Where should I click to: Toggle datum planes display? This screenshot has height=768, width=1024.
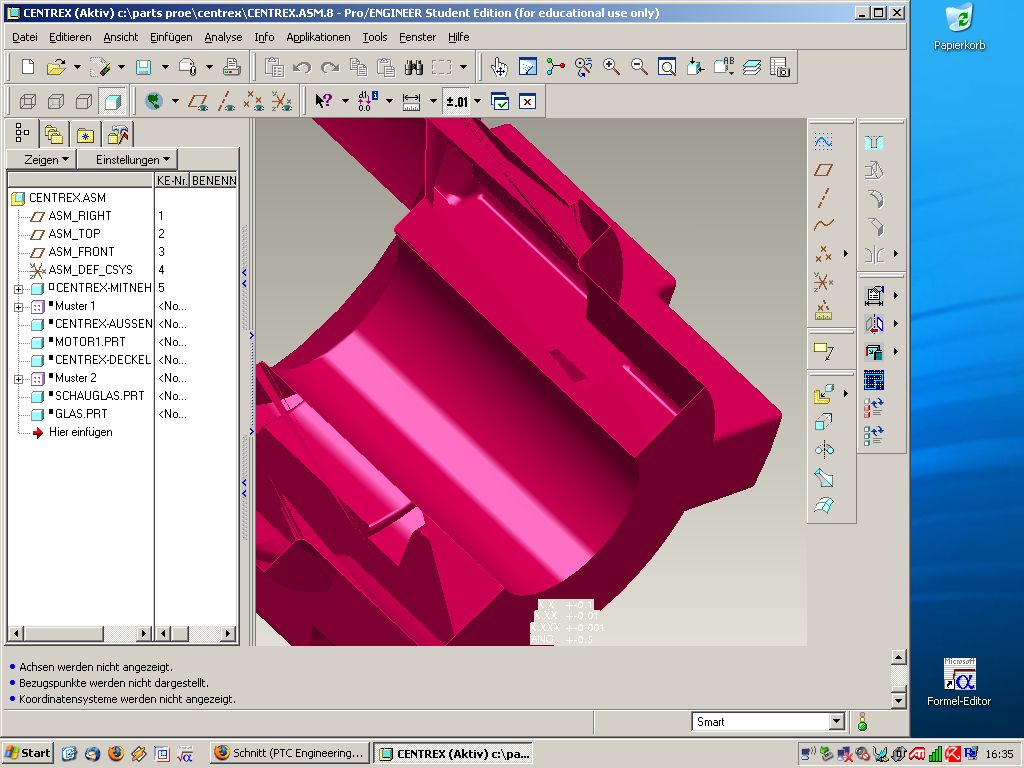pos(198,101)
